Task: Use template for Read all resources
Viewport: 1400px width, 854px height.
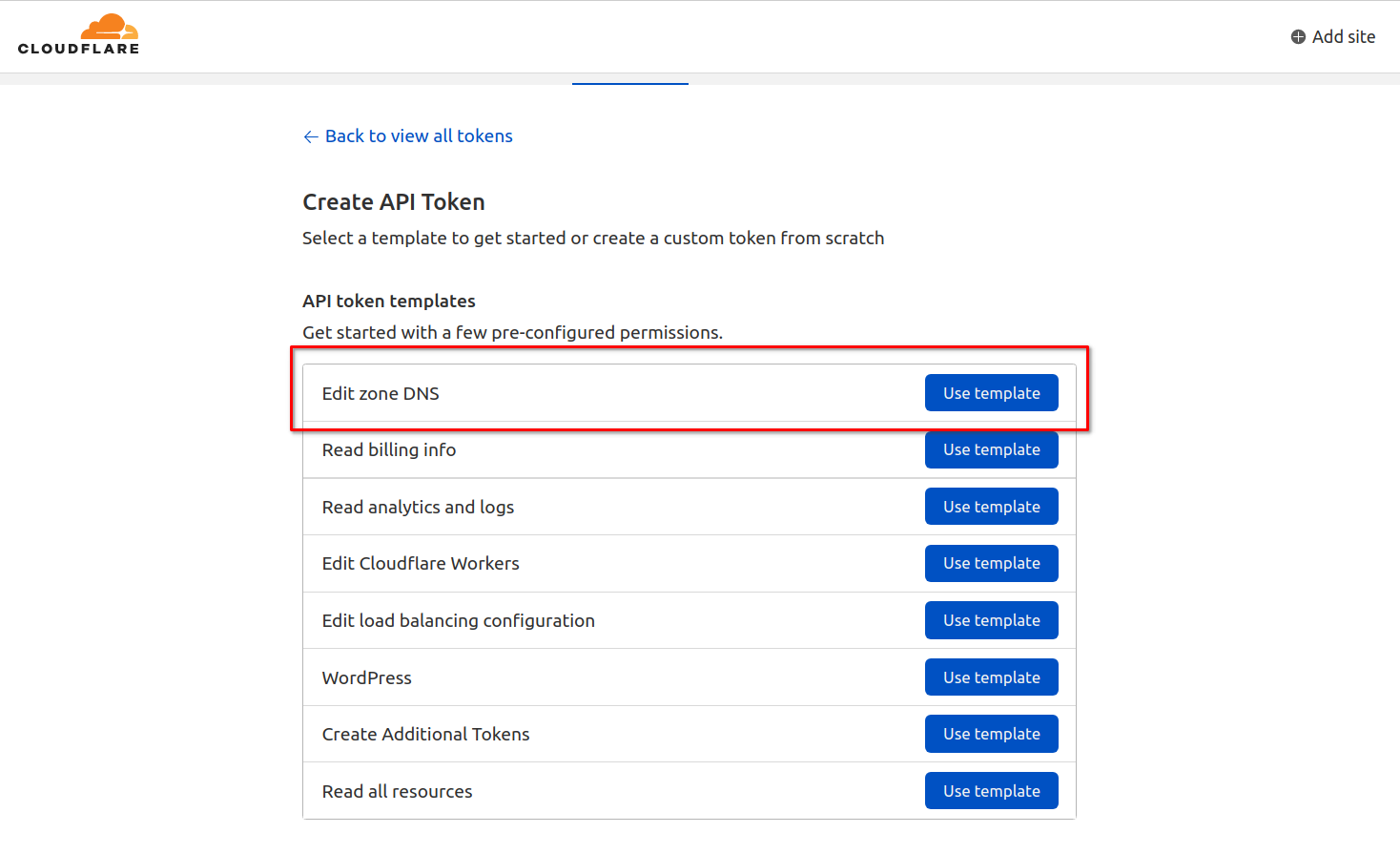Action: click(991, 791)
